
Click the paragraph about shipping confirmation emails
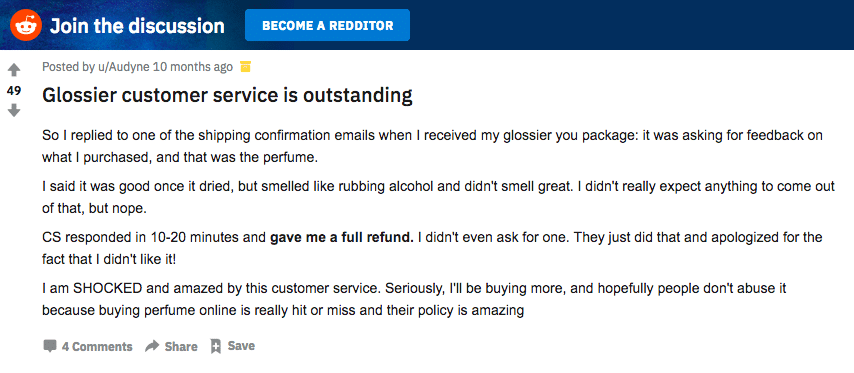click(432, 146)
